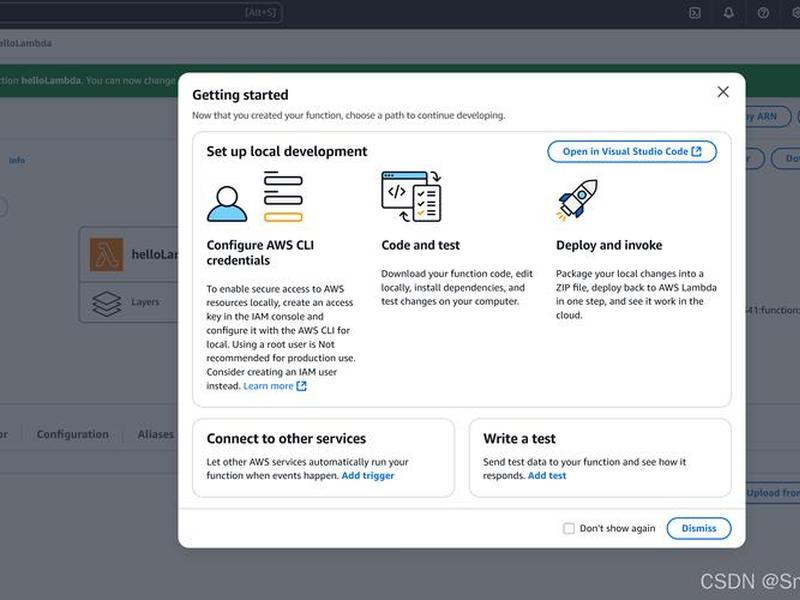Click the Set up local development heading

coord(287,152)
